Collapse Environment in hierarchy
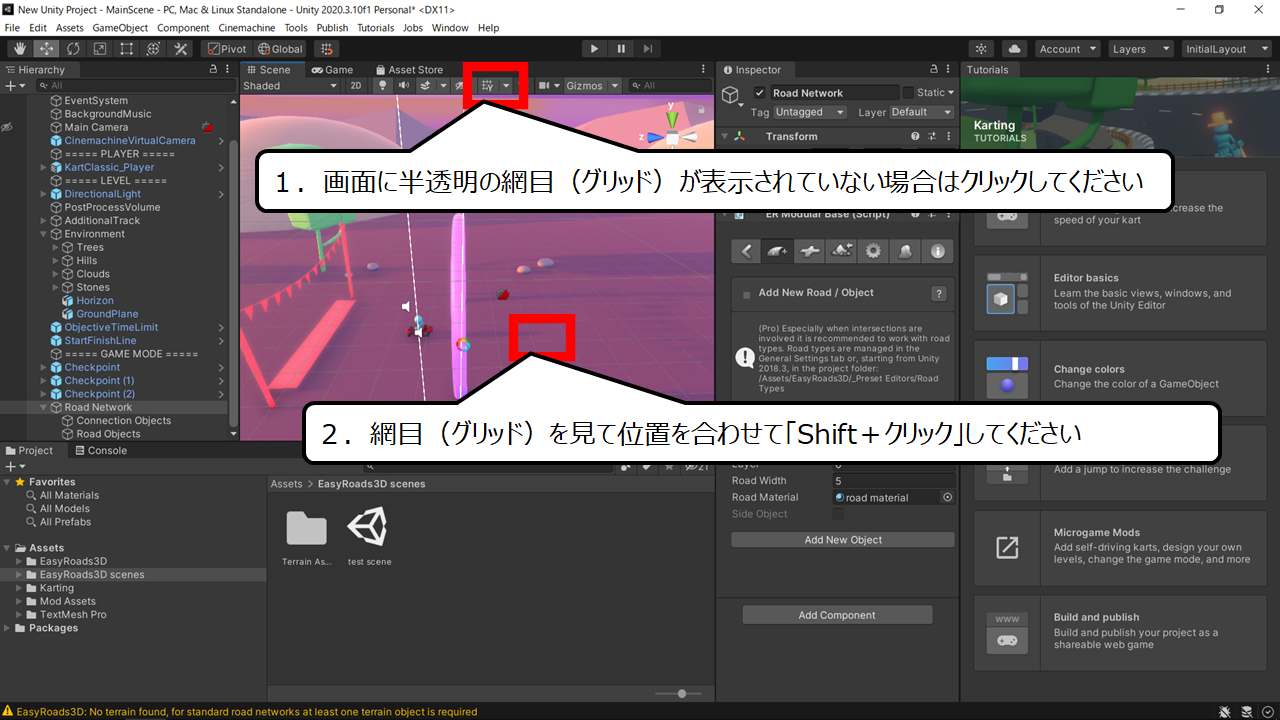This screenshot has height=720, width=1280. 43,234
